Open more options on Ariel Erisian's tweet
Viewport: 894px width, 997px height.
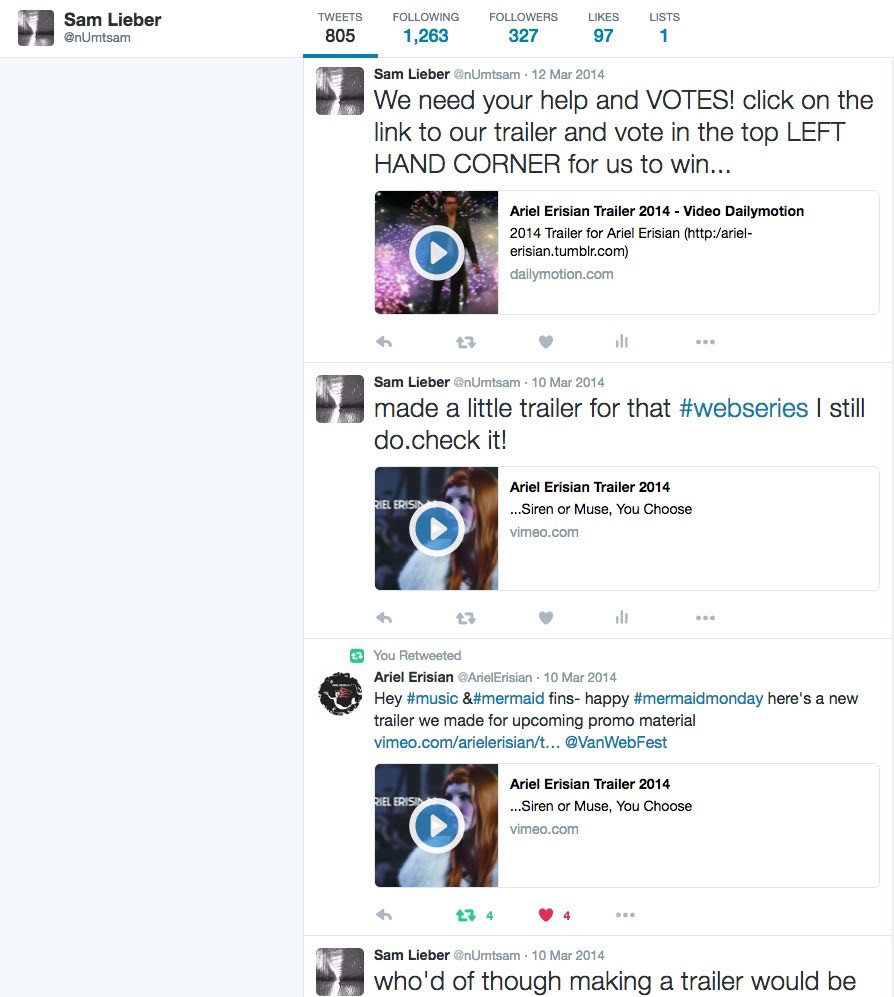(625, 915)
